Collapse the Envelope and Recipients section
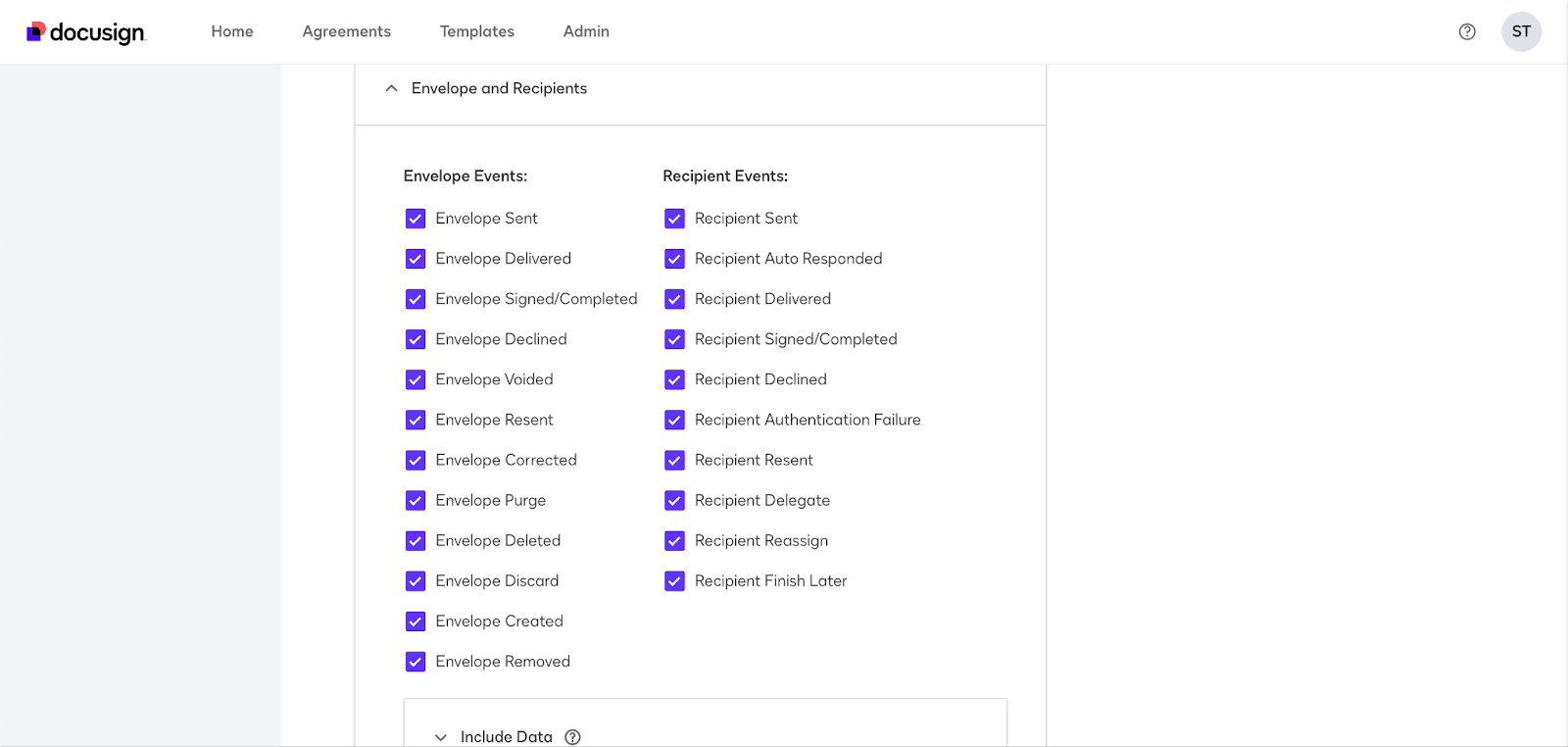The height and width of the screenshot is (747, 1568). pyautogui.click(x=391, y=88)
